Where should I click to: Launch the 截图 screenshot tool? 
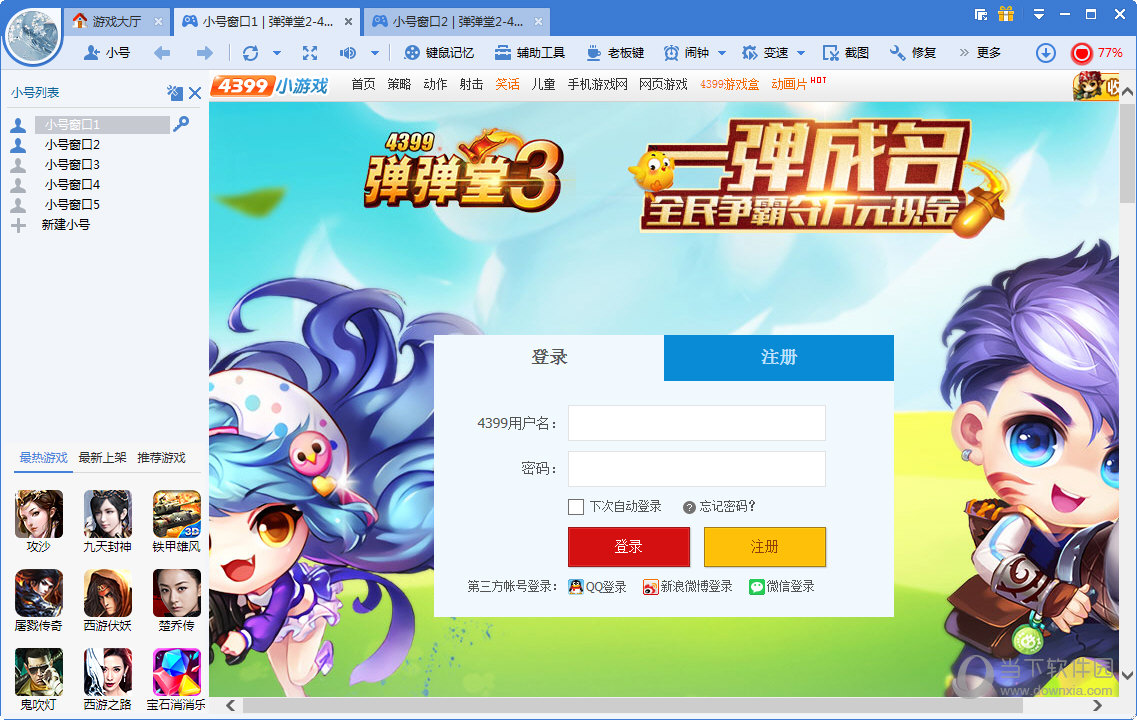(x=847, y=52)
